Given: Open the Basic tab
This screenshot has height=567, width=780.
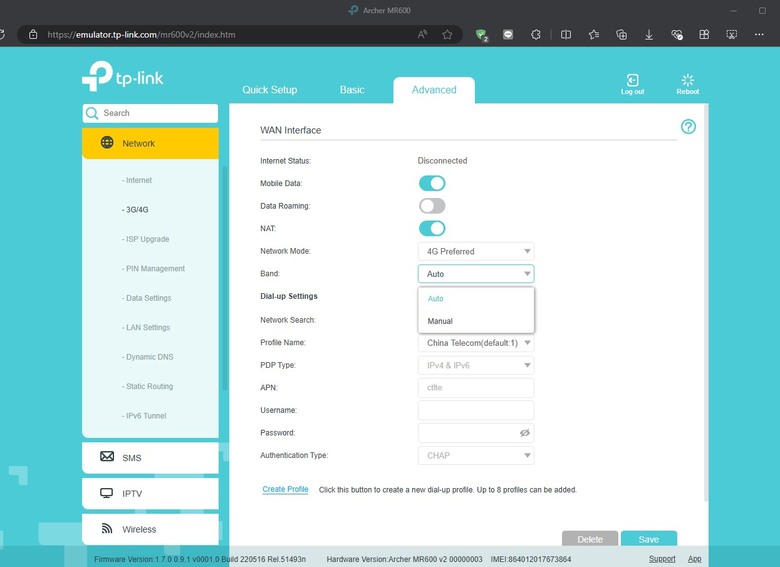Looking at the screenshot, I should (352, 90).
